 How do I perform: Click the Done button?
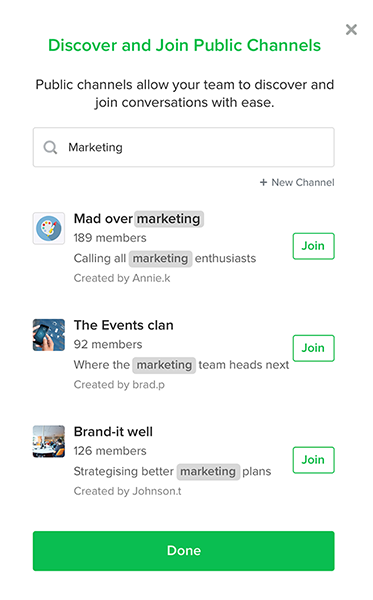184,551
